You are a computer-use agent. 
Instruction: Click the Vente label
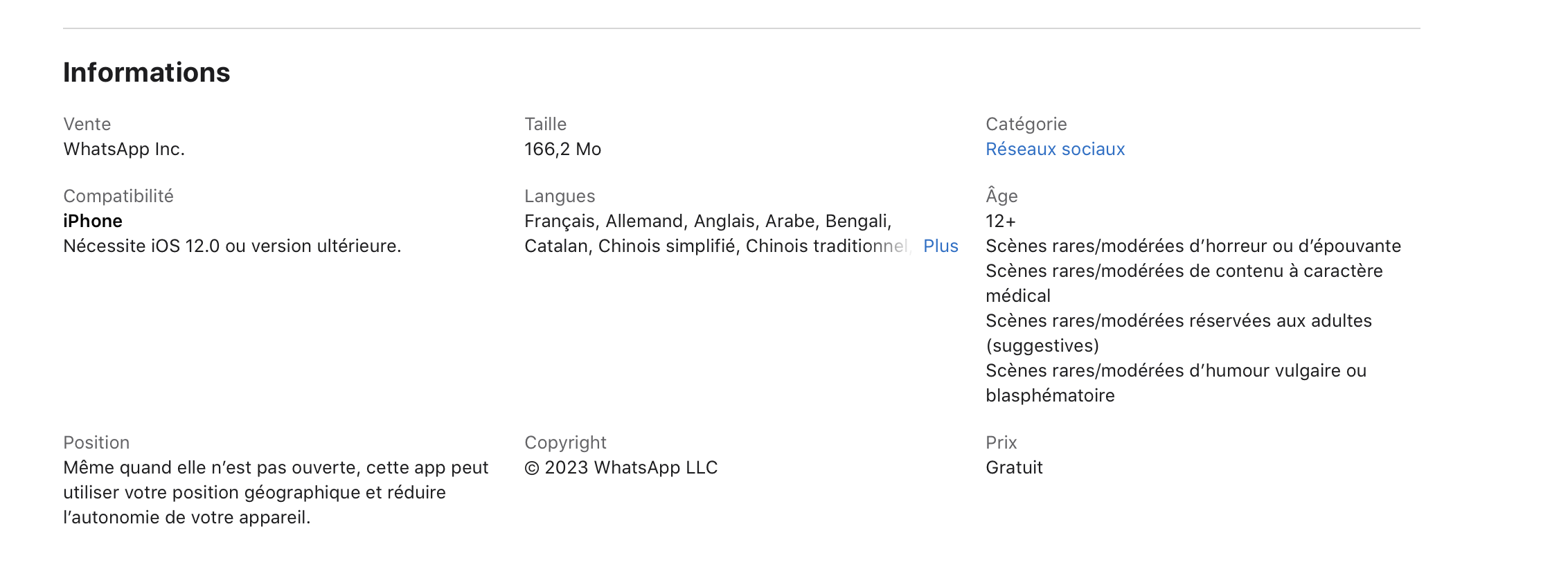click(87, 124)
